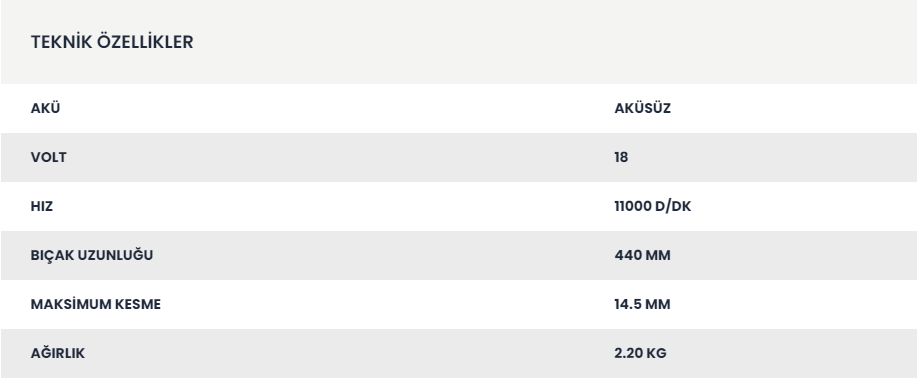Select the BIÇAK UZUNLUĞU label

pos(92,255)
